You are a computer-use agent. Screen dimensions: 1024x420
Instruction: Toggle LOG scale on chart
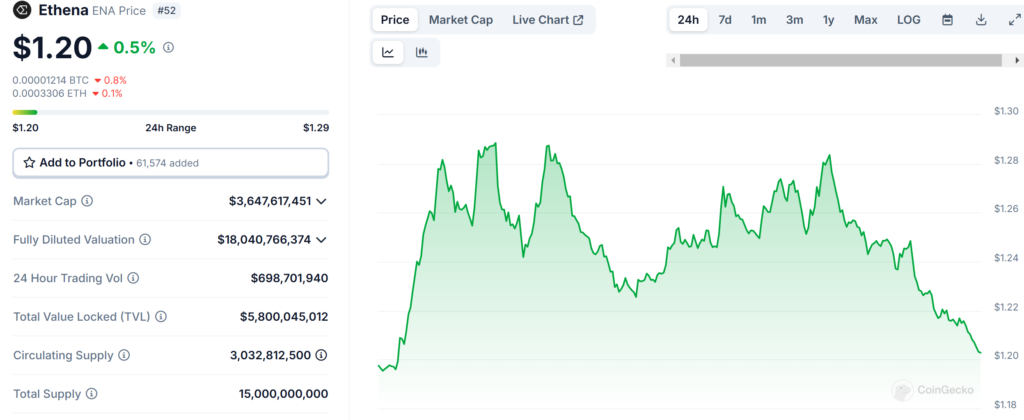click(x=908, y=20)
